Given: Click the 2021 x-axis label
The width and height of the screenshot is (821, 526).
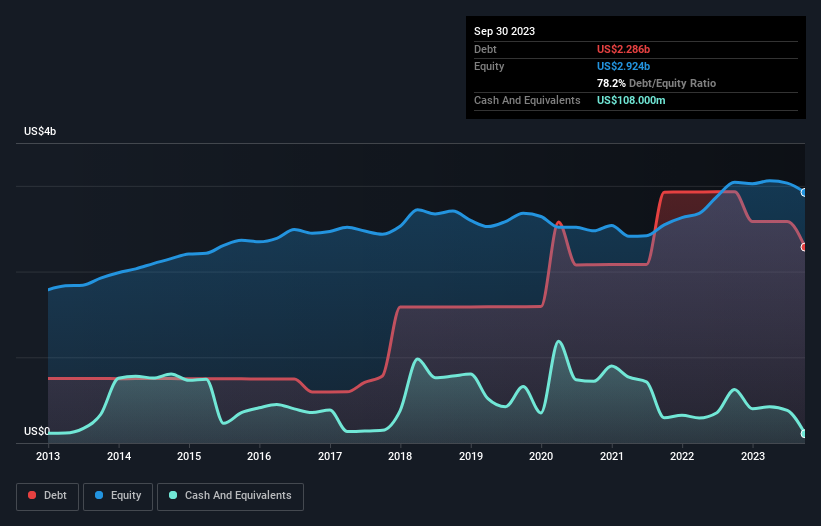Looking at the screenshot, I should [612, 456].
